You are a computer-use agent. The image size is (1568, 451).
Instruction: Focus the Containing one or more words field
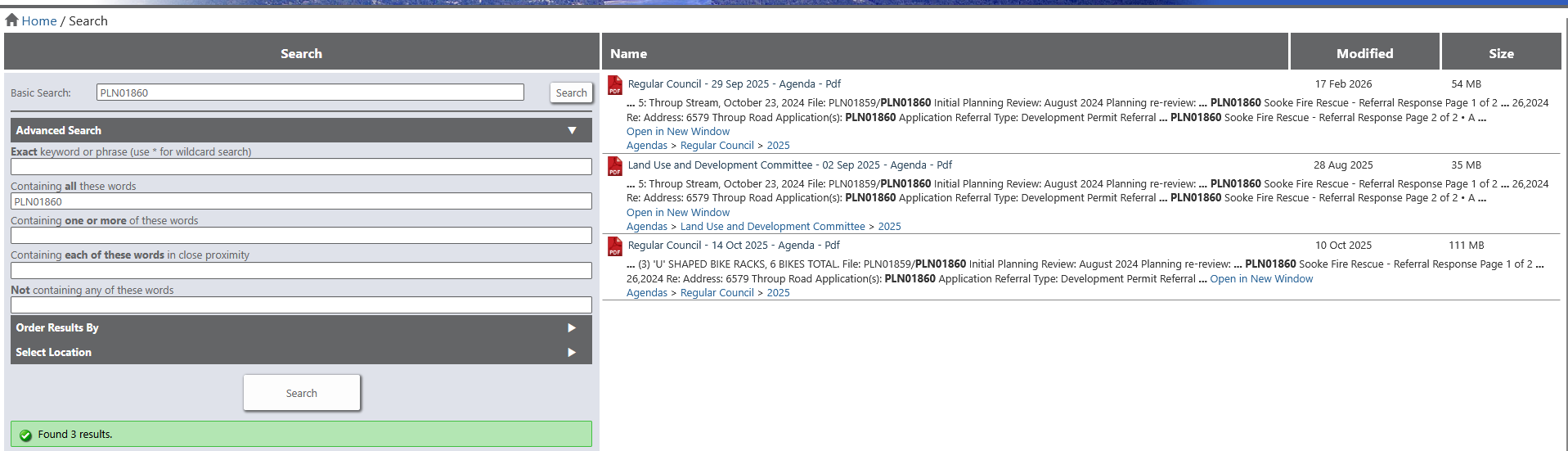(301, 236)
